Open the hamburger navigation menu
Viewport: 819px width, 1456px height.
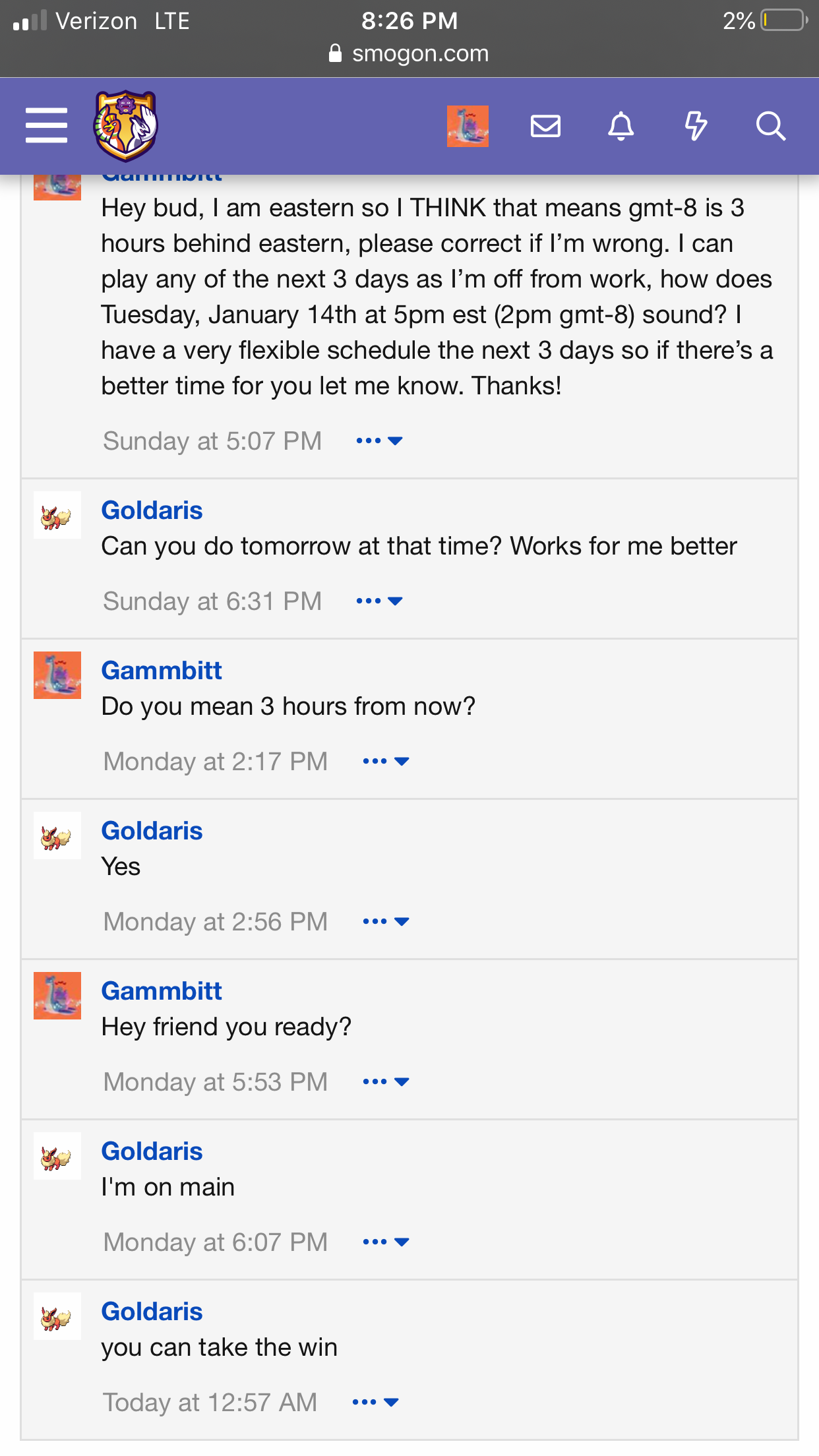pyautogui.click(x=46, y=125)
